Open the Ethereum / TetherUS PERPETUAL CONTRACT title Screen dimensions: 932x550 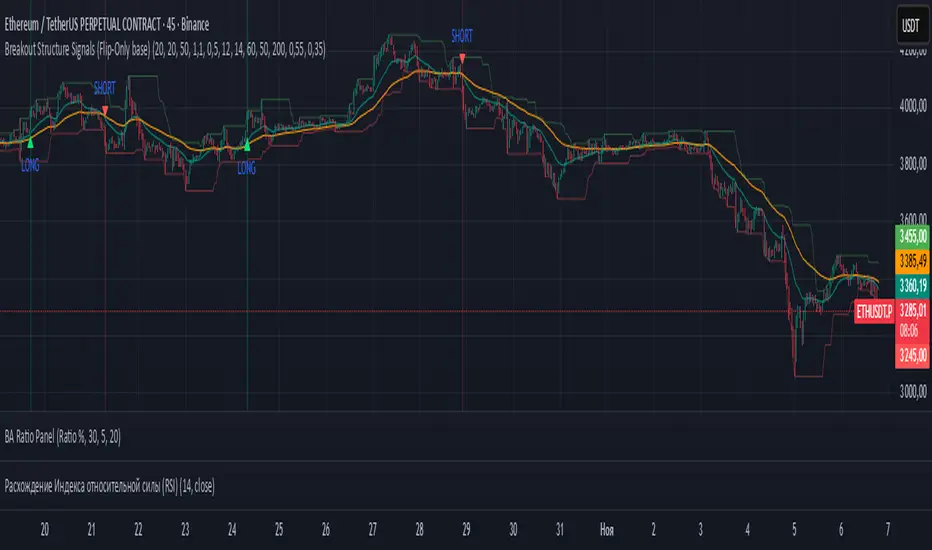107,24
